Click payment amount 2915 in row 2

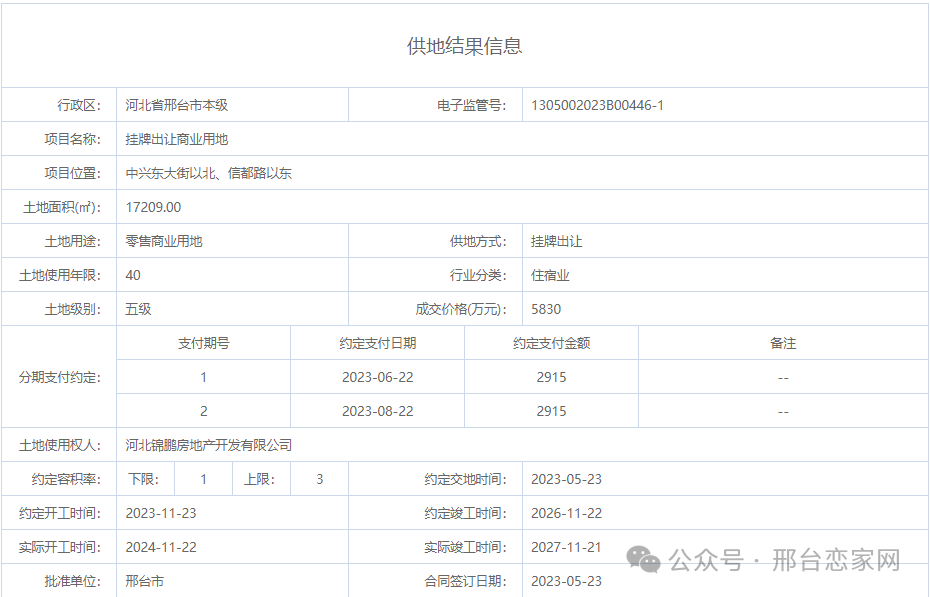pos(550,410)
